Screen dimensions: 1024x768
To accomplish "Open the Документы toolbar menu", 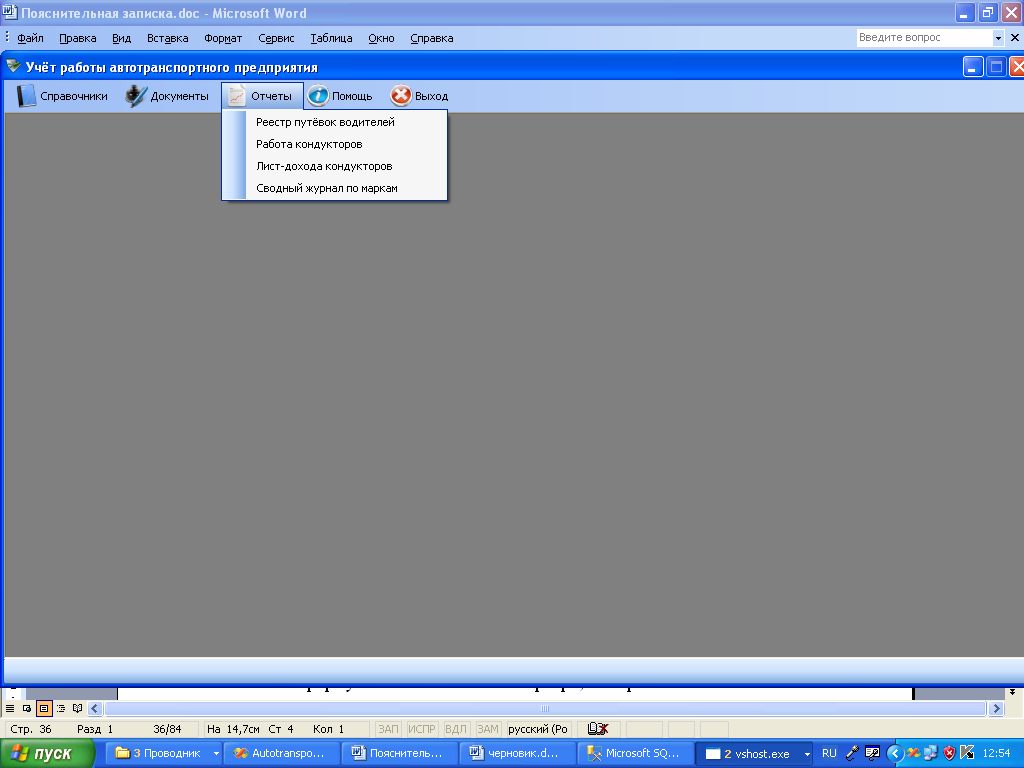I will coord(167,96).
